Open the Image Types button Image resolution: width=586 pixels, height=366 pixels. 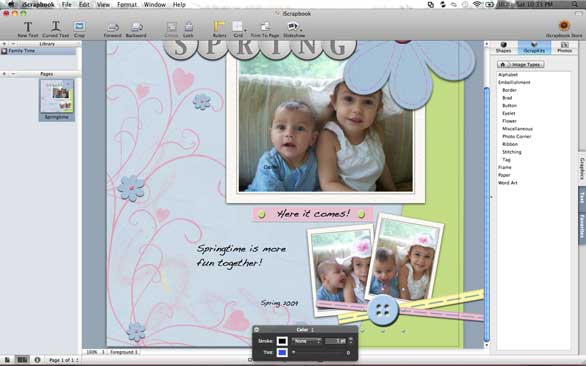[x=521, y=65]
